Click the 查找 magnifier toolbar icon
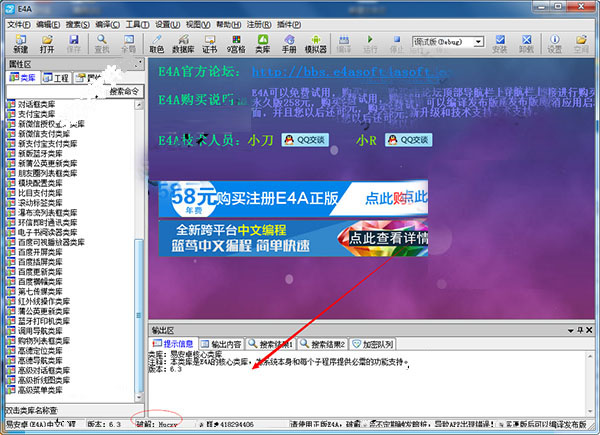 [x=102, y=44]
